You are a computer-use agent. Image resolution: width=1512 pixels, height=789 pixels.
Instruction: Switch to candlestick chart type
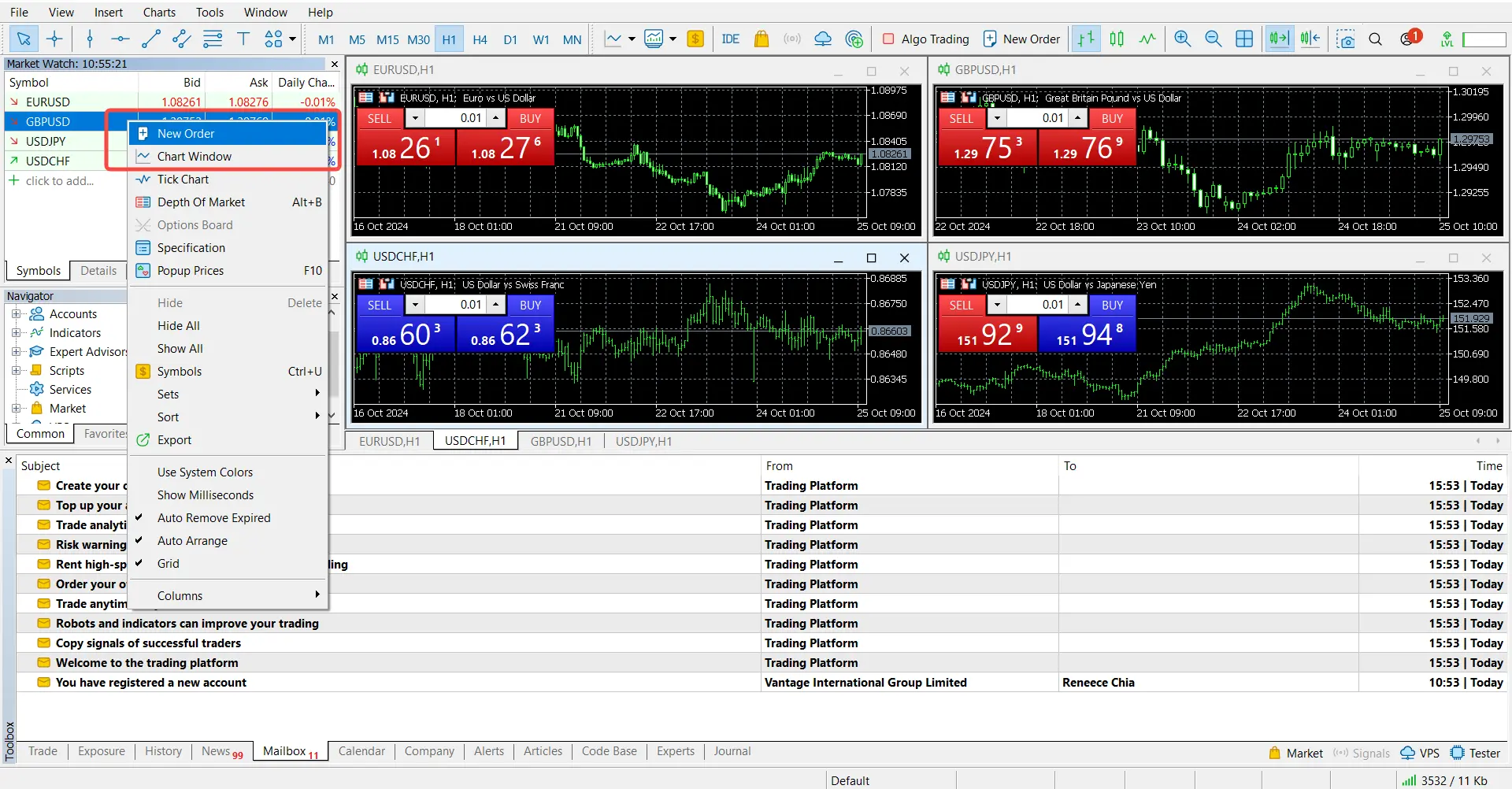point(1117,39)
